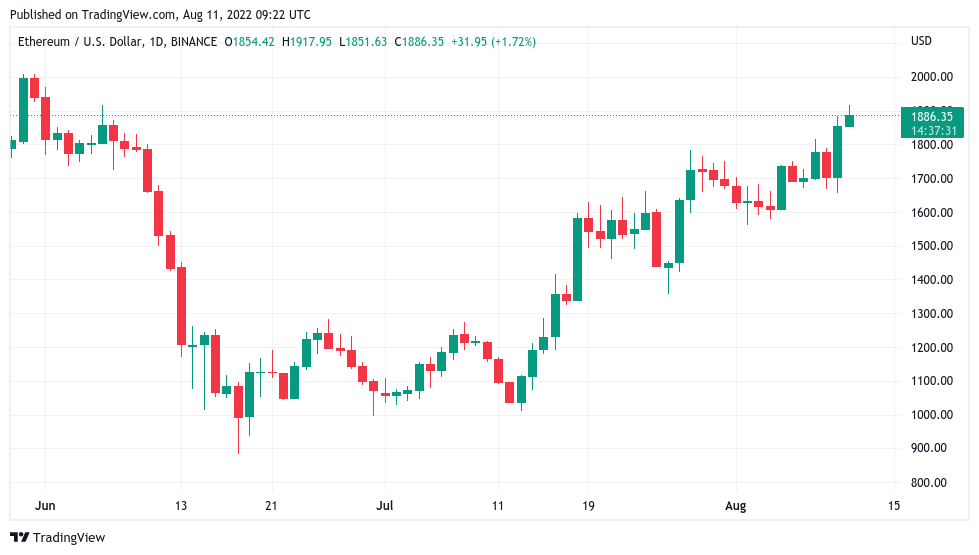The width and height of the screenshot is (979, 555).
Task: Click the 13 date axis marker
Action: (180, 505)
